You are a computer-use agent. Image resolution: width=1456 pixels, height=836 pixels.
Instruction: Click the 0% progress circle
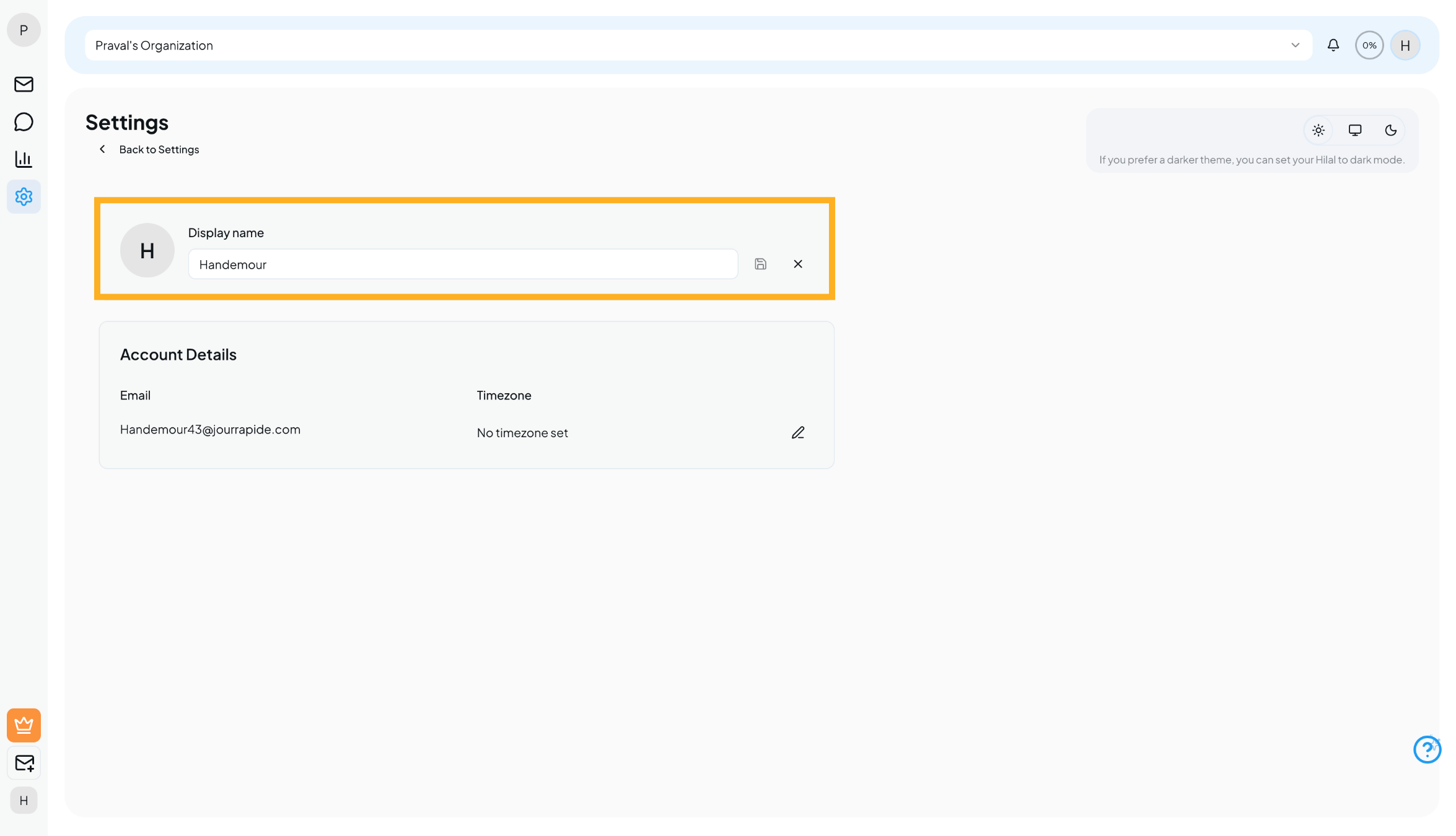pos(1369,45)
